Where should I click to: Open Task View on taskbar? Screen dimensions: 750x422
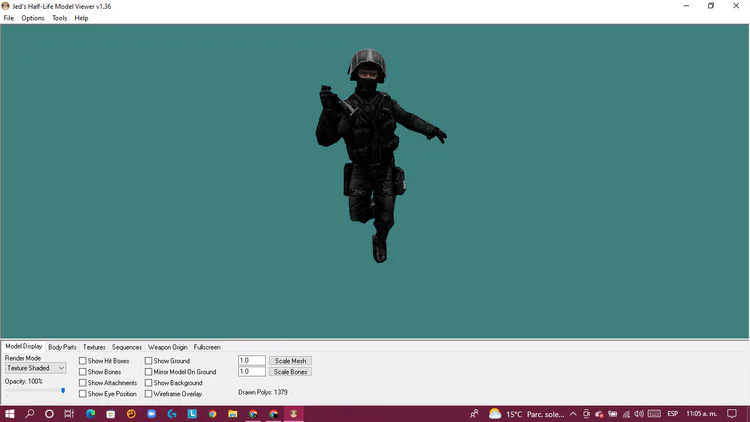coord(69,414)
